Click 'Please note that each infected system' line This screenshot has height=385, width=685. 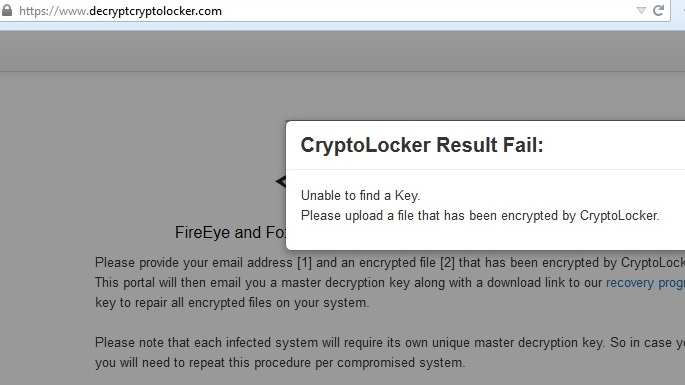pos(390,343)
